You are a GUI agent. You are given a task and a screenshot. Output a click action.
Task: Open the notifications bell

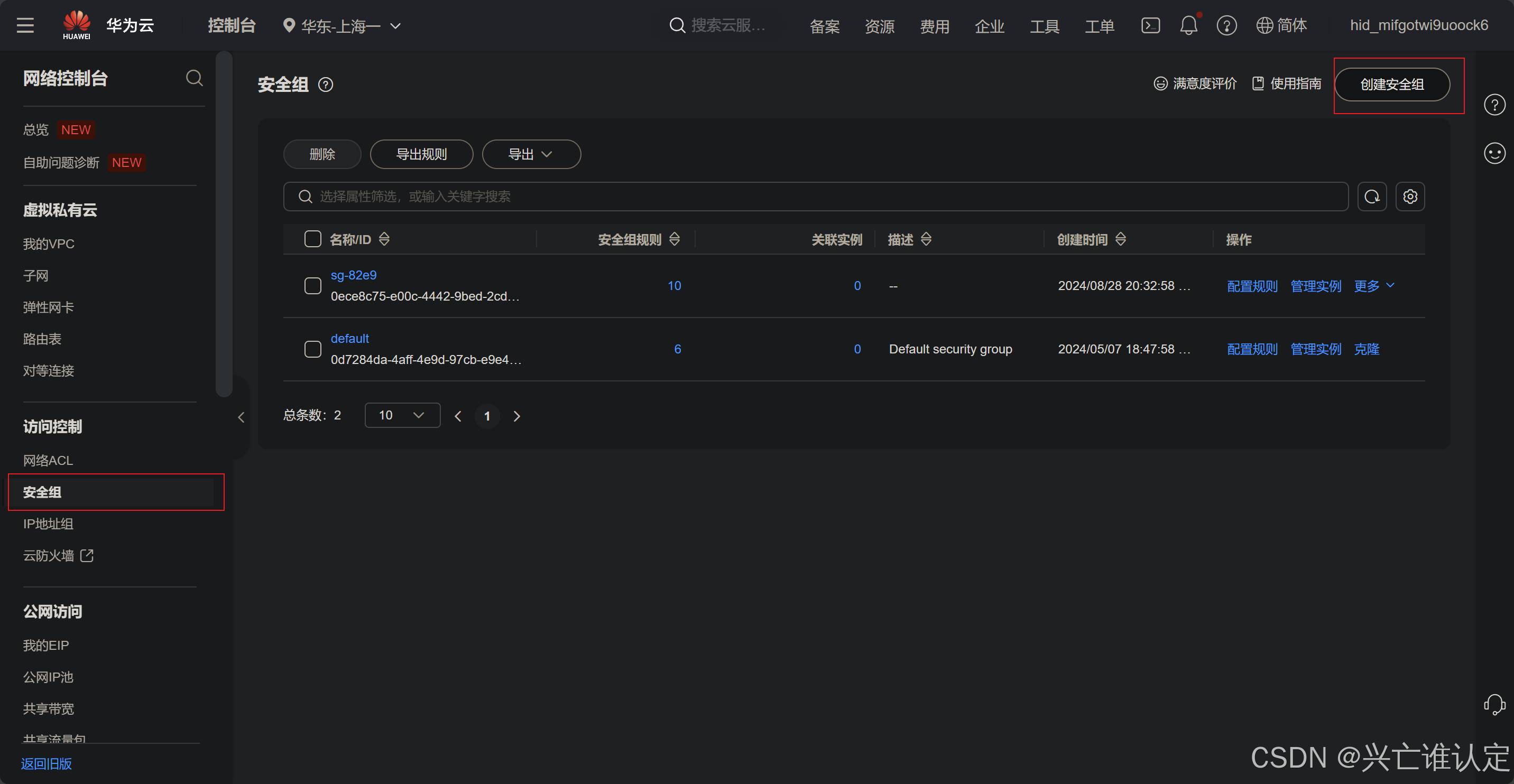[1188, 25]
